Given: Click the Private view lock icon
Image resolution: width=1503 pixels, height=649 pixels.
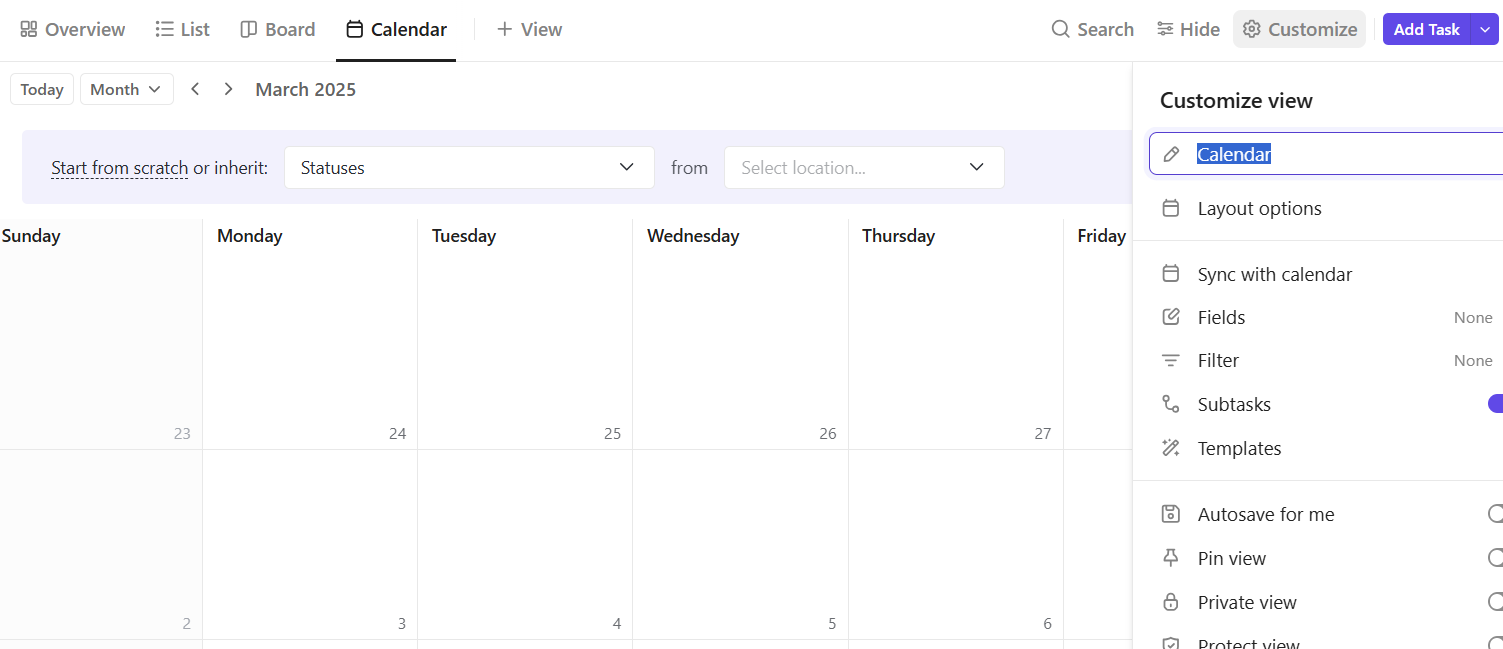Looking at the screenshot, I should [x=1170, y=602].
